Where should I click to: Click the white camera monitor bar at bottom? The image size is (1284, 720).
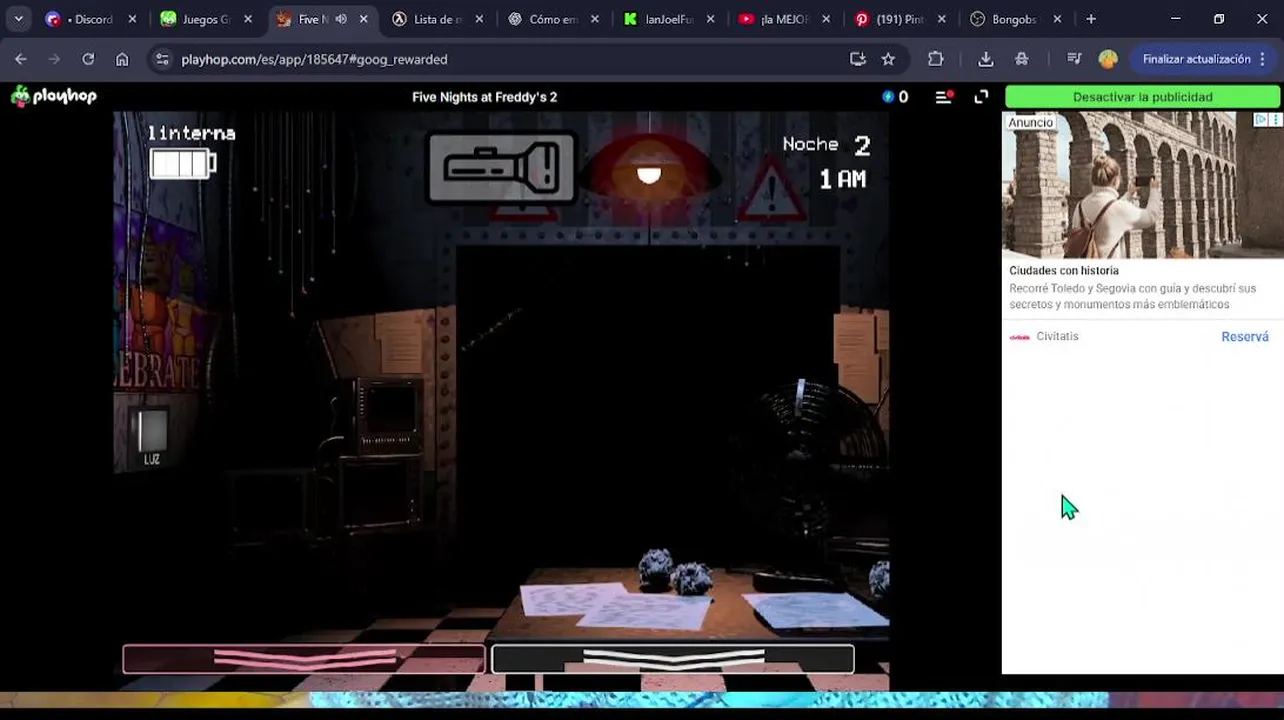[673, 659]
